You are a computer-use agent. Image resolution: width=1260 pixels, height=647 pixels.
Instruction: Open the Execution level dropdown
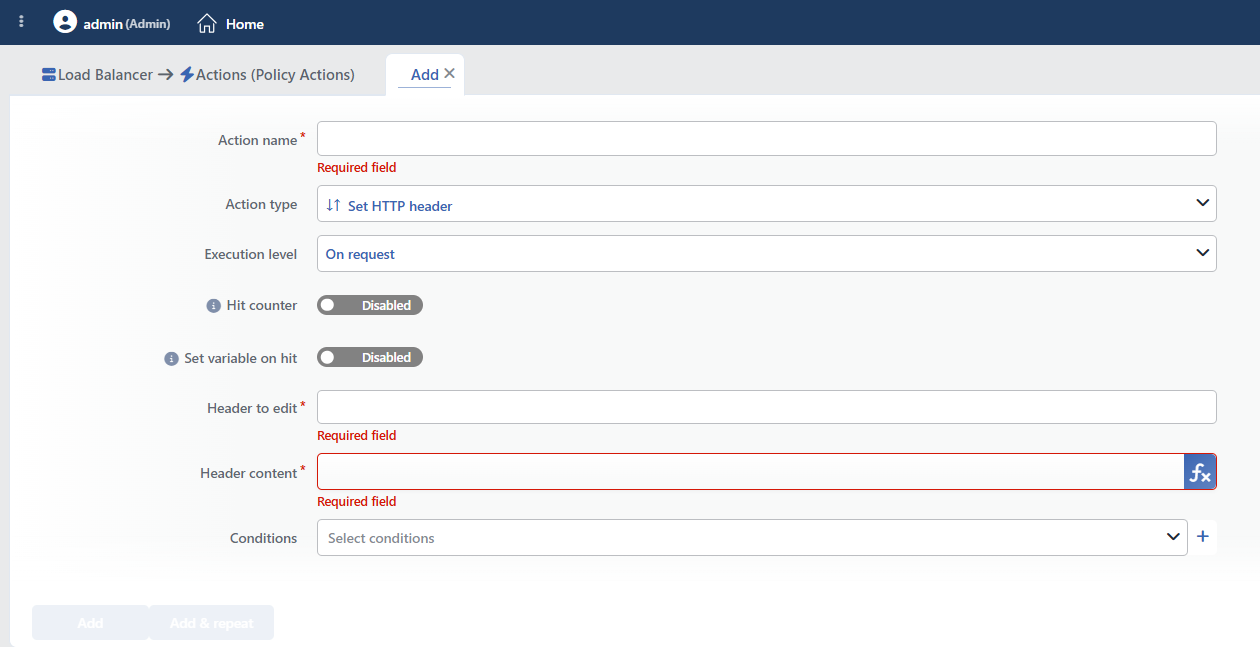pyautogui.click(x=766, y=253)
